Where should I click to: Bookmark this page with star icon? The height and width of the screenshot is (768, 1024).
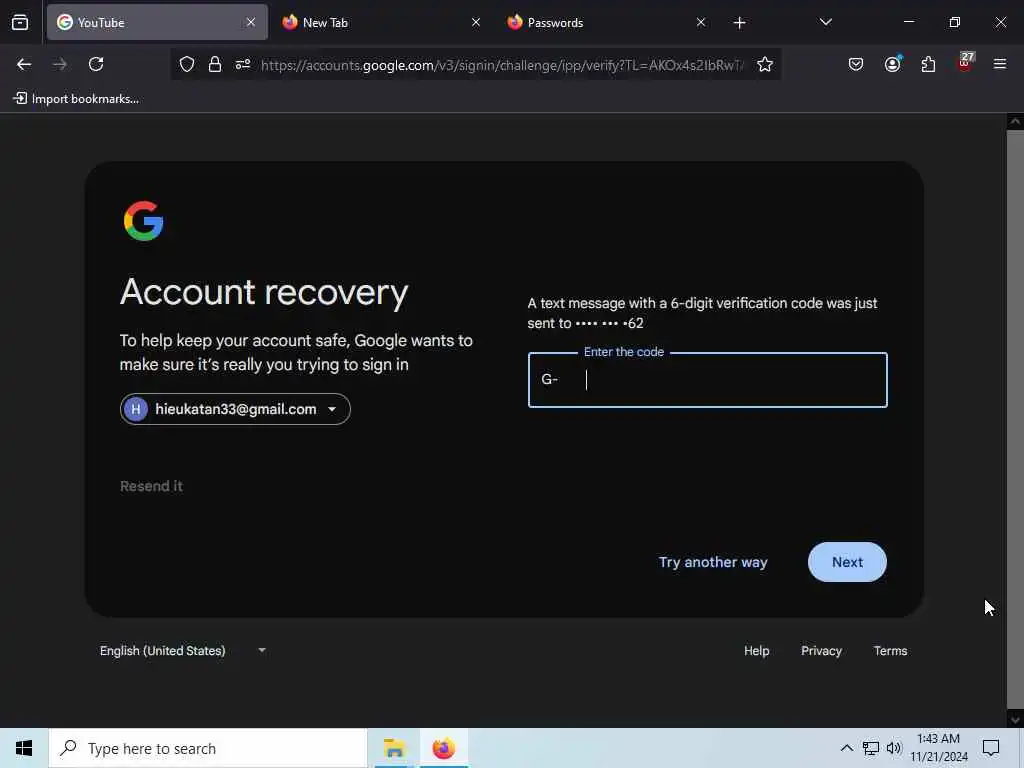(x=765, y=64)
